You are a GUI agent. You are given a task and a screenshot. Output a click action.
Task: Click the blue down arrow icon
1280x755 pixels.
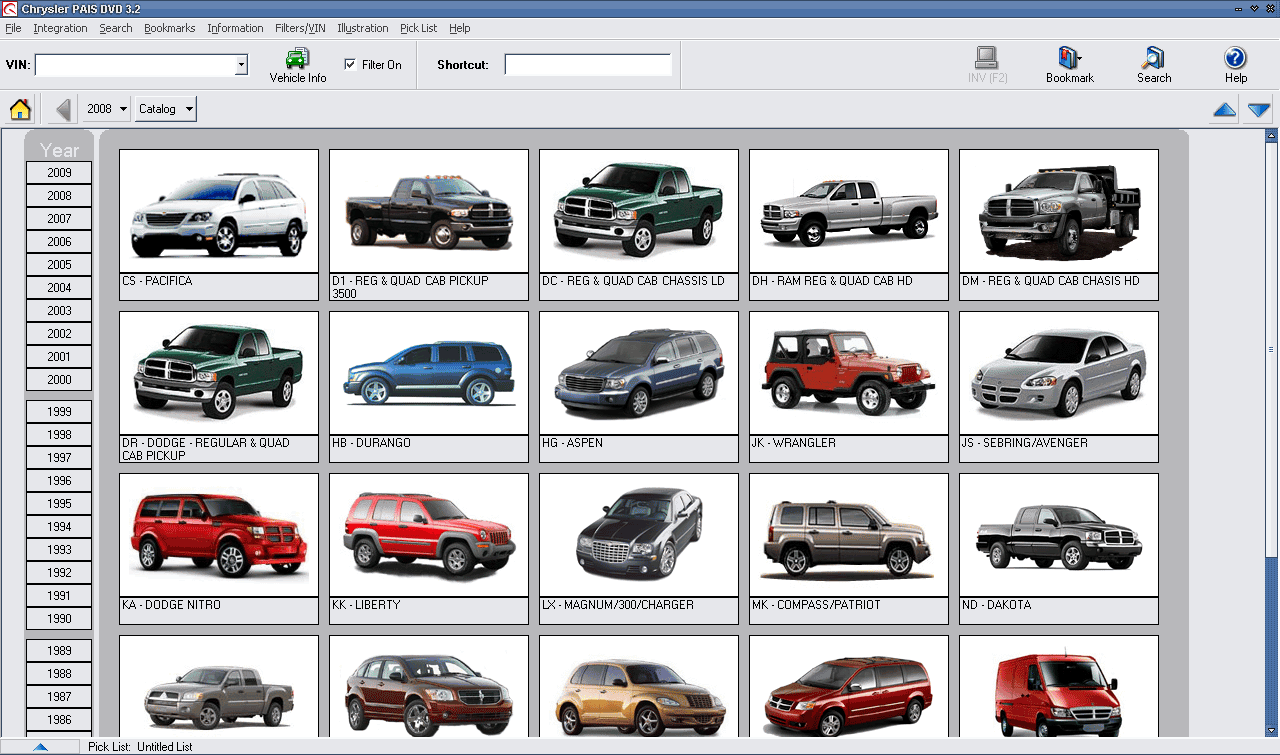pyautogui.click(x=1258, y=110)
